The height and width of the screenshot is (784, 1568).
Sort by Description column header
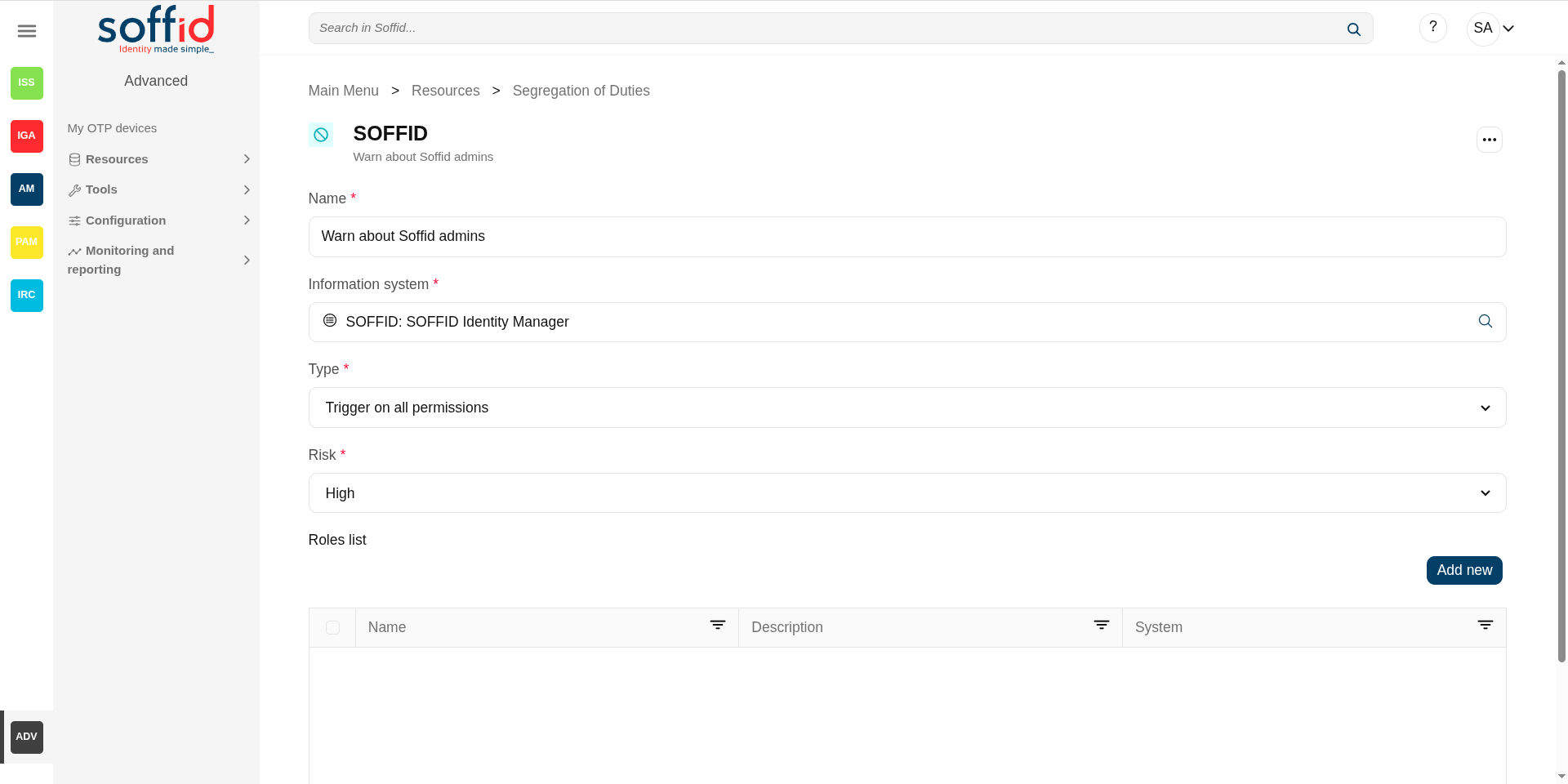786,627
